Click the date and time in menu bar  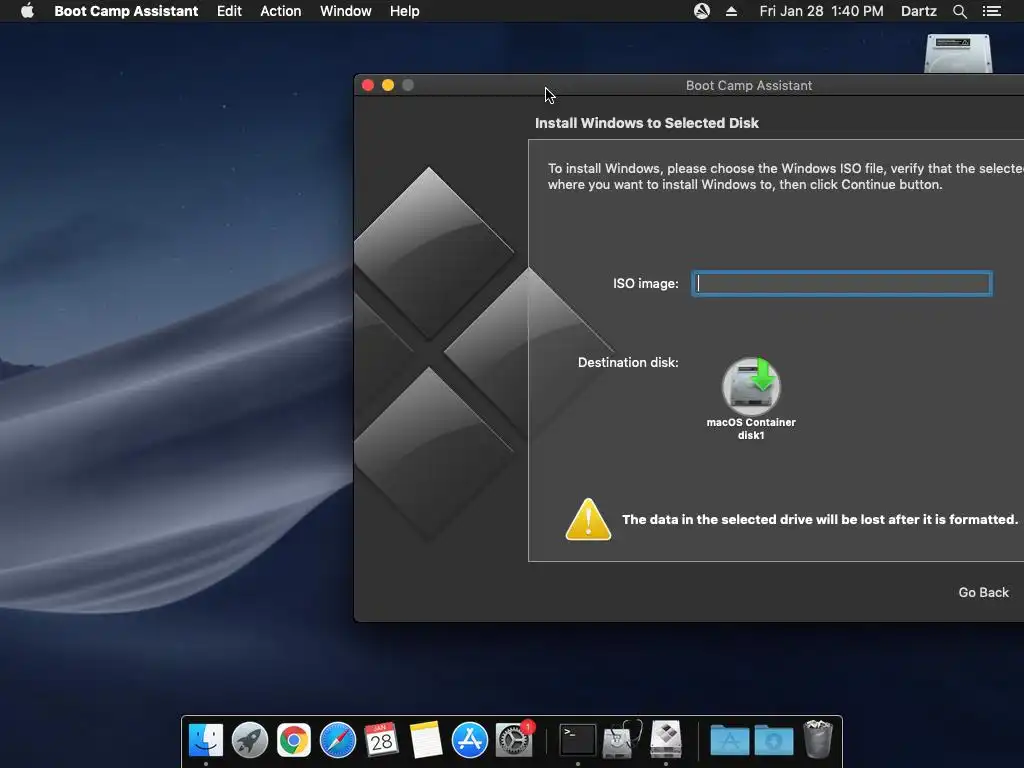[x=821, y=11]
